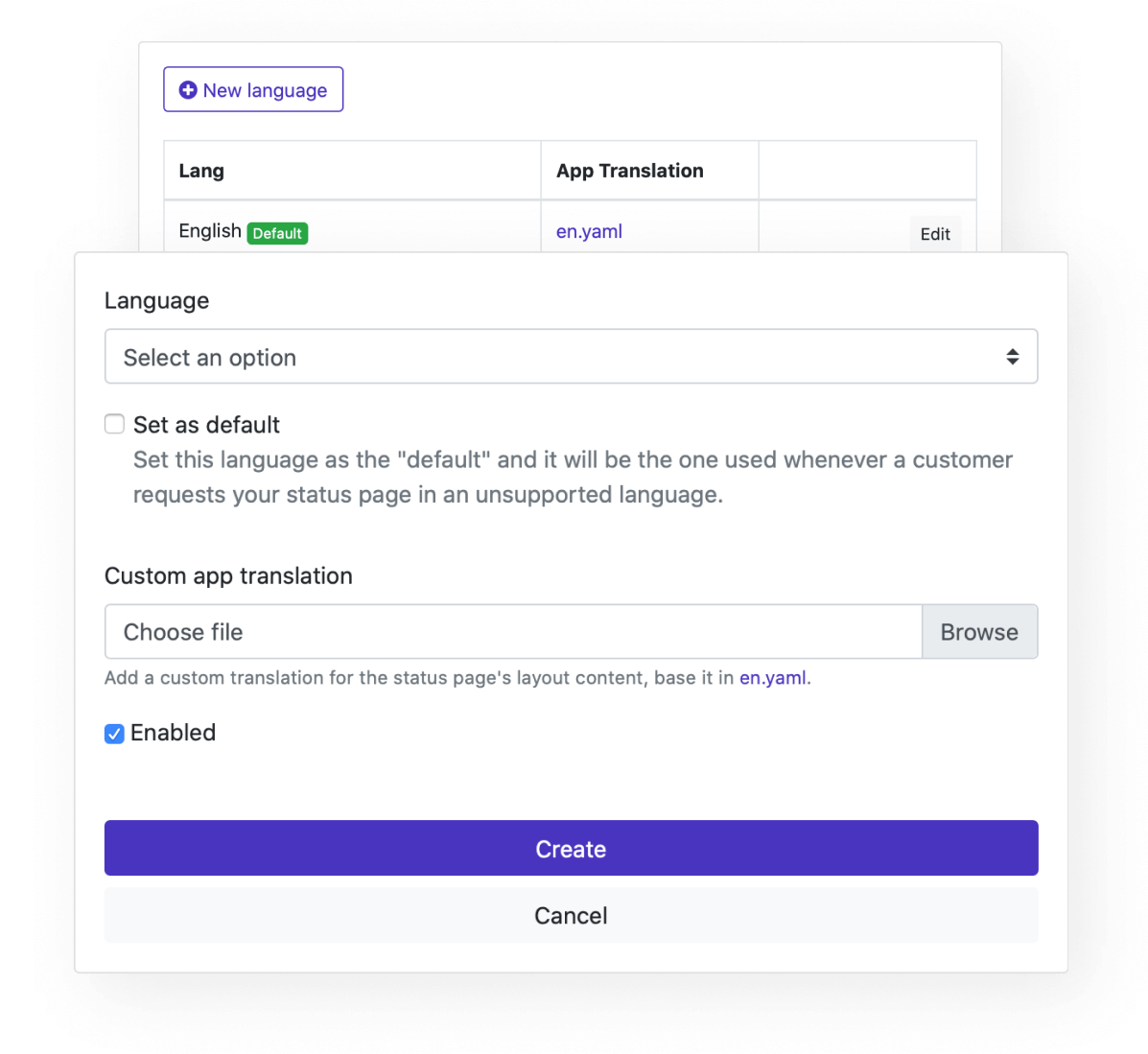Click the green Default badge
The image size is (1148, 1054).
[x=277, y=233]
